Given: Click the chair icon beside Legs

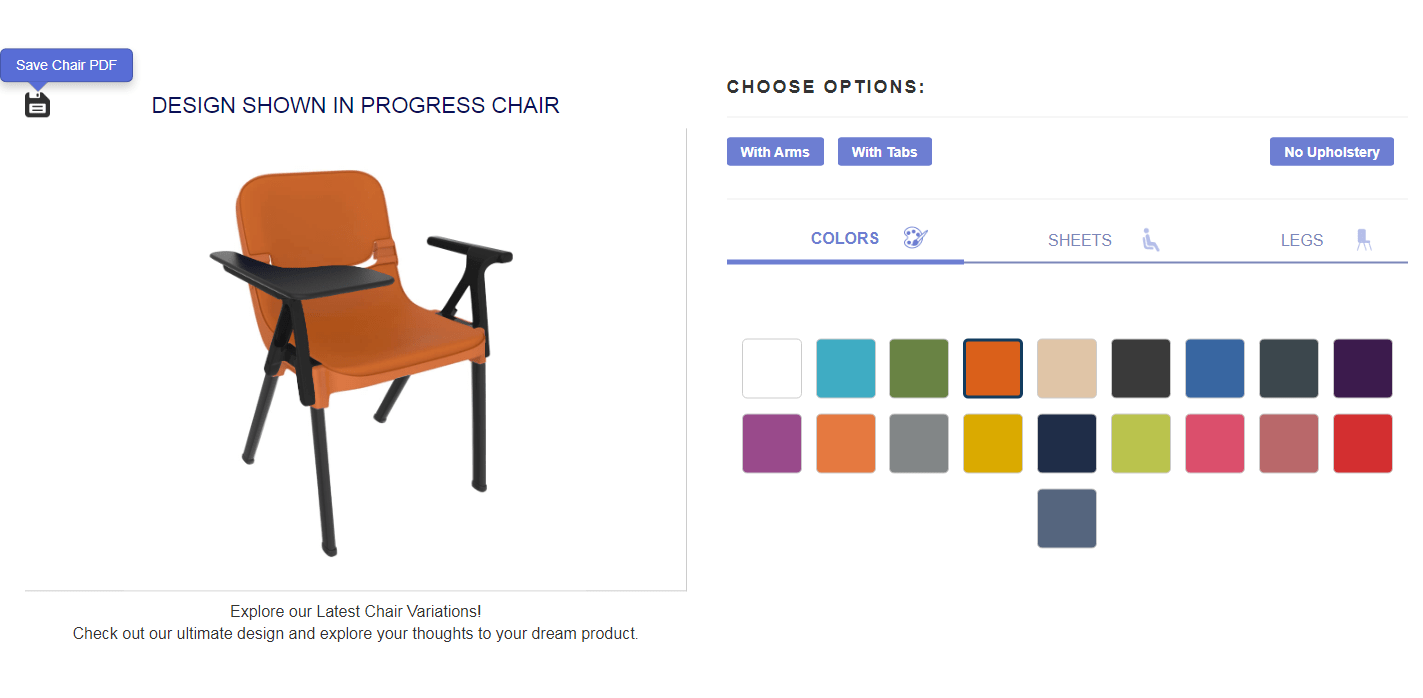Looking at the screenshot, I should click(1363, 240).
